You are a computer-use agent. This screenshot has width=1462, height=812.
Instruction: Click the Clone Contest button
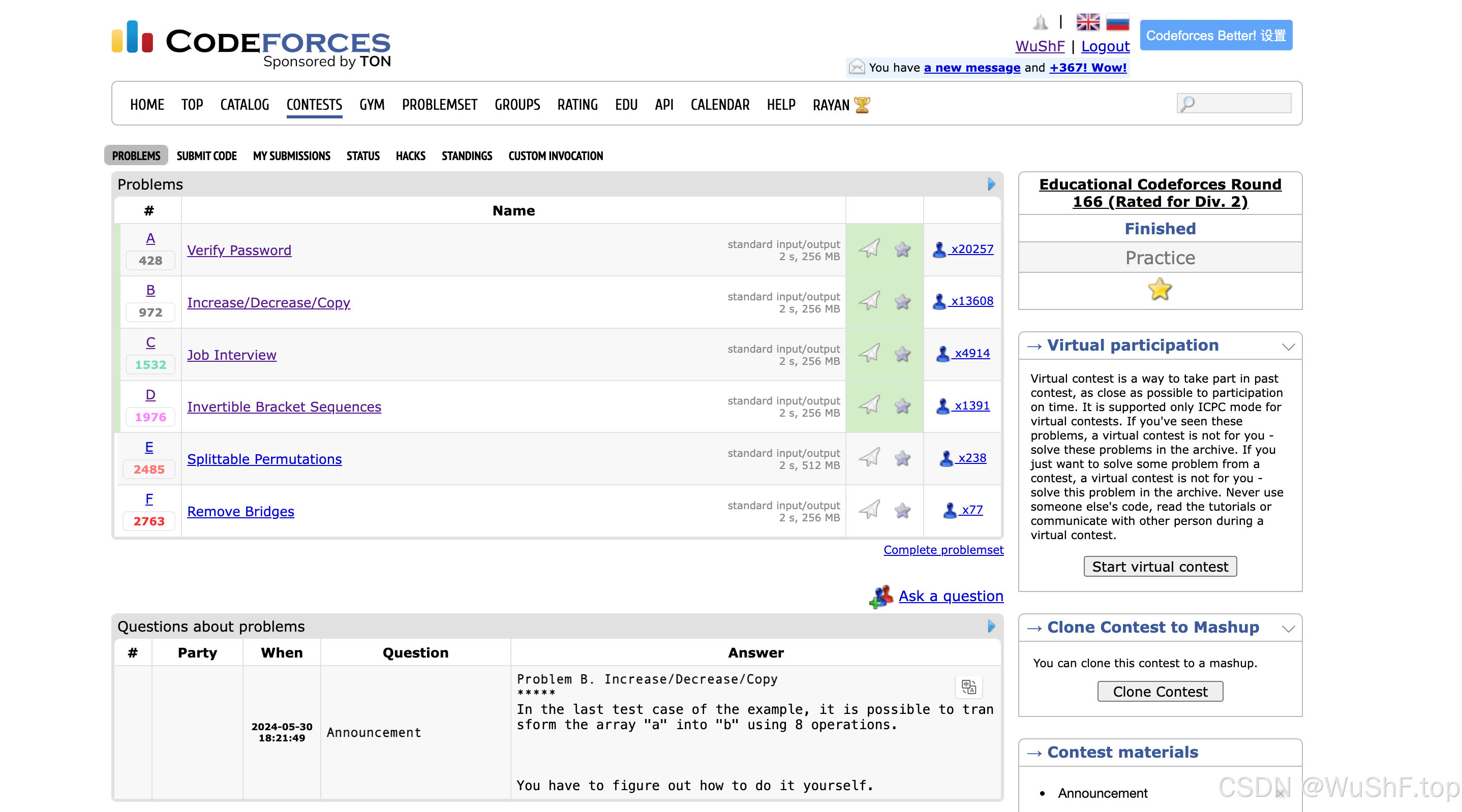coord(1160,691)
